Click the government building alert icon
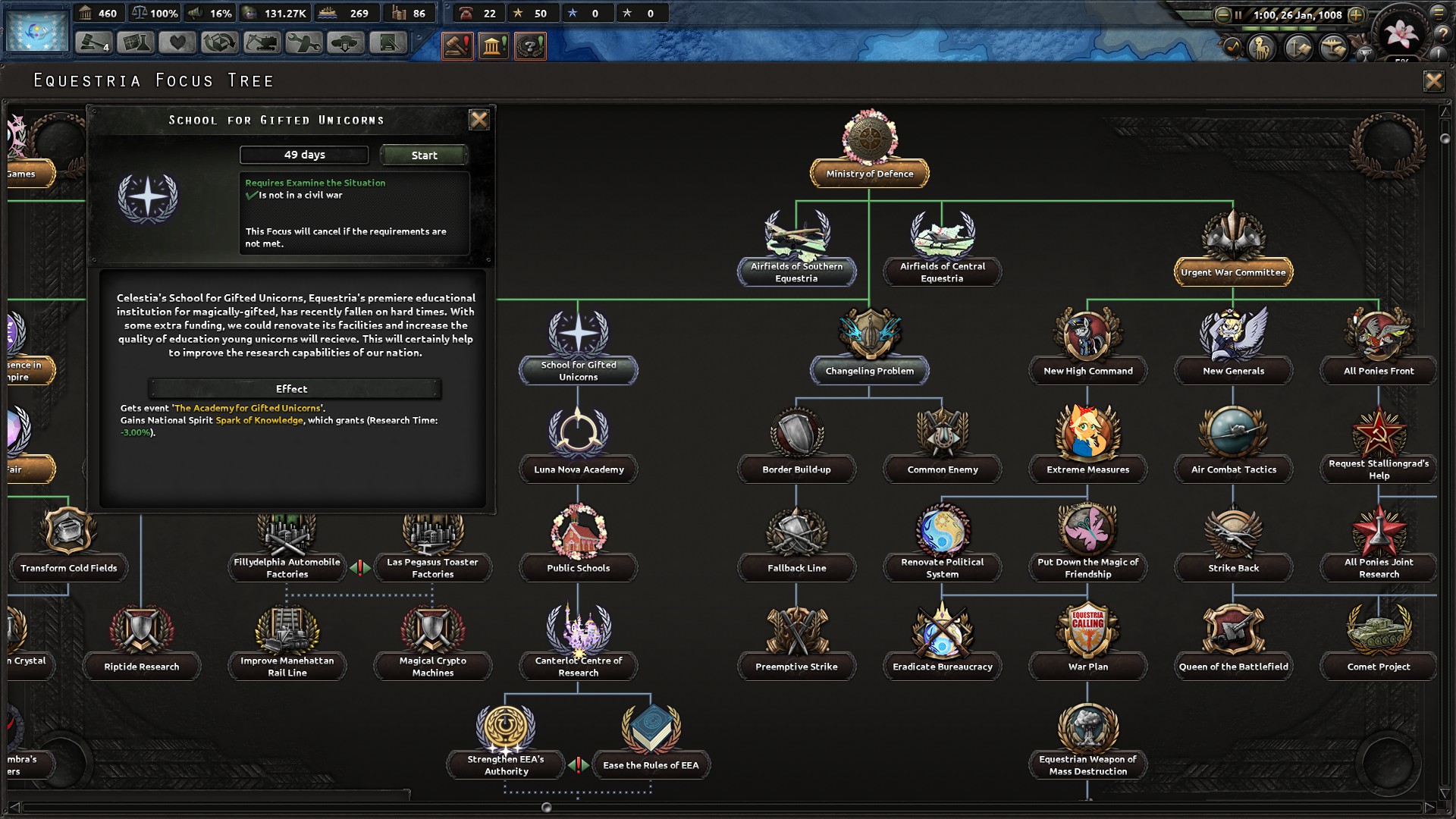 click(494, 46)
